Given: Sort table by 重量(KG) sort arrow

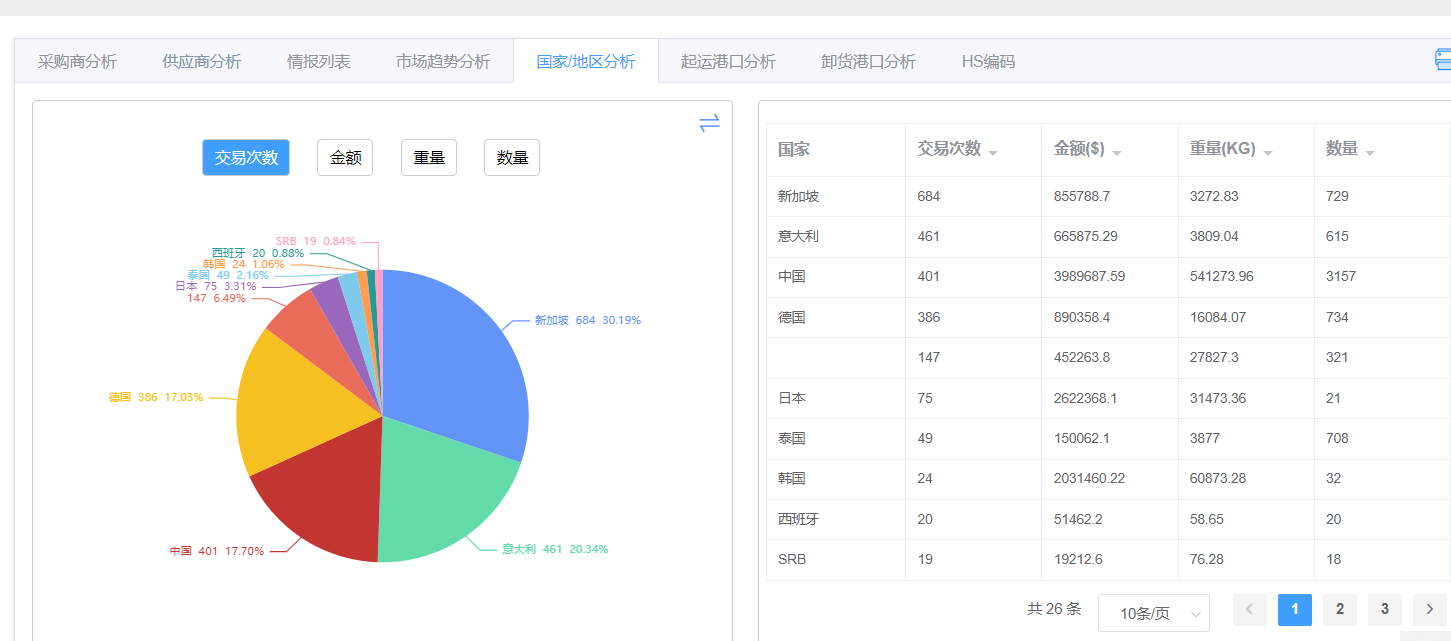Looking at the screenshot, I should [x=1268, y=153].
